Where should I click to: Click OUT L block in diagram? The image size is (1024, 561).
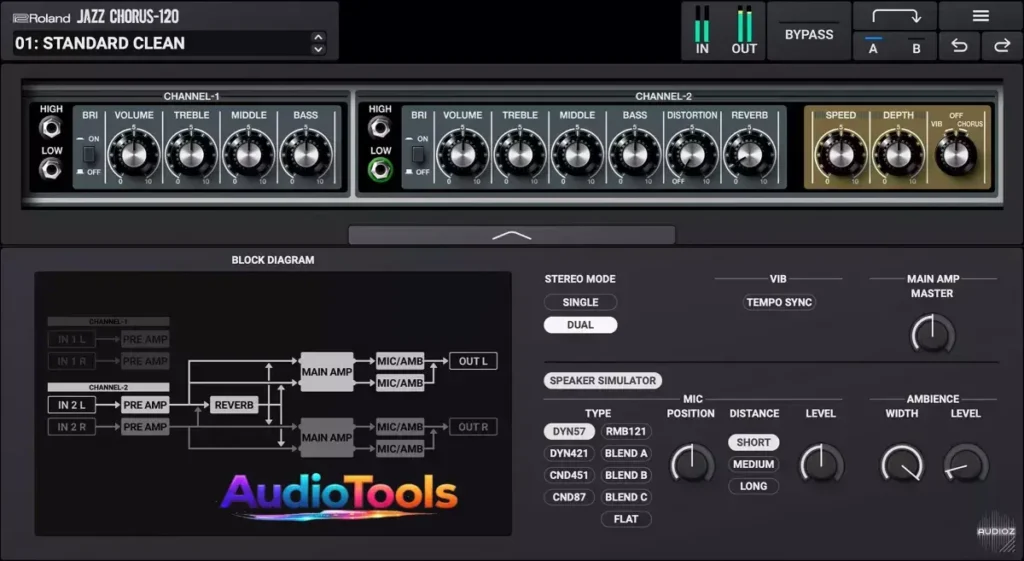point(473,361)
